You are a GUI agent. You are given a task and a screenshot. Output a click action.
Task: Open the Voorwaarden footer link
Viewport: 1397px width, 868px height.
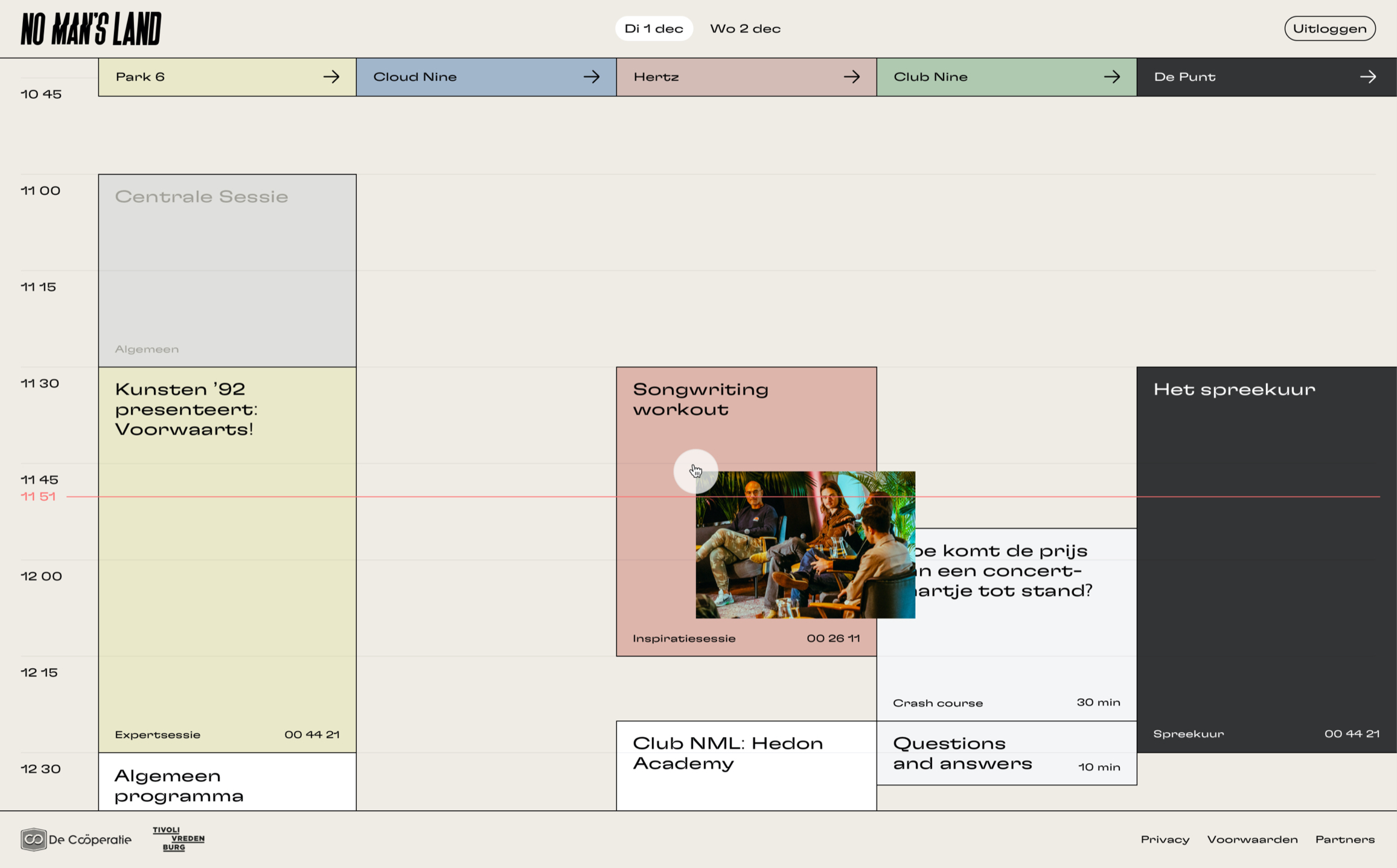pyautogui.click(x=1252, y=839)
